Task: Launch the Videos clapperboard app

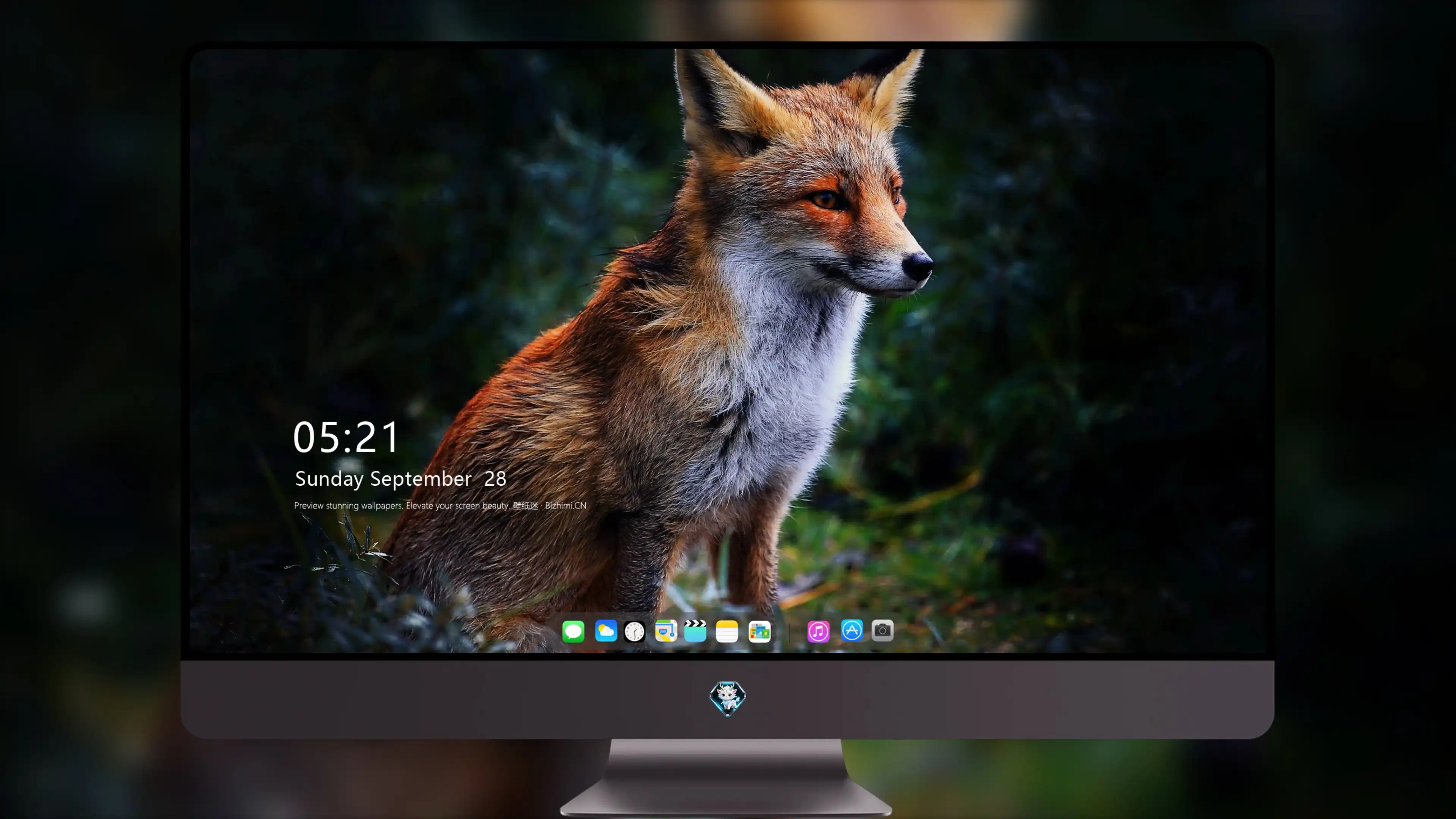Action: pos(695,631)
